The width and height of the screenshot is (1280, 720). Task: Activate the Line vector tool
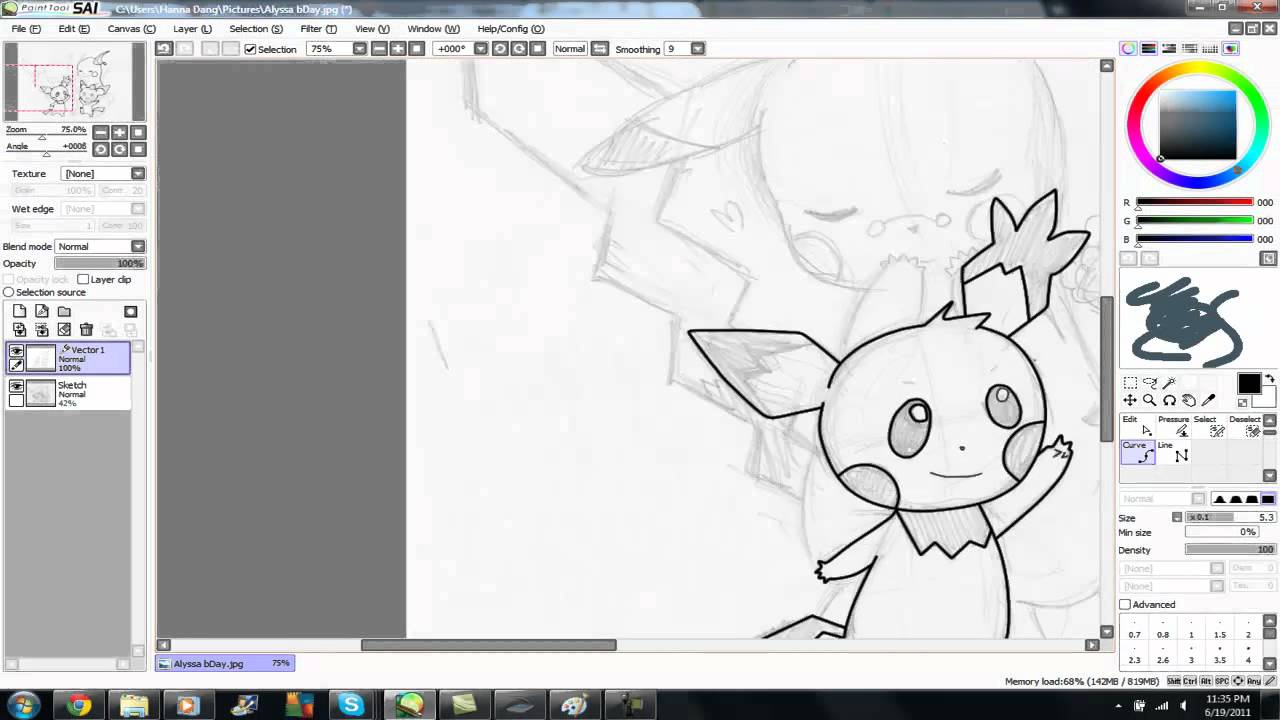click(1174, 452)
